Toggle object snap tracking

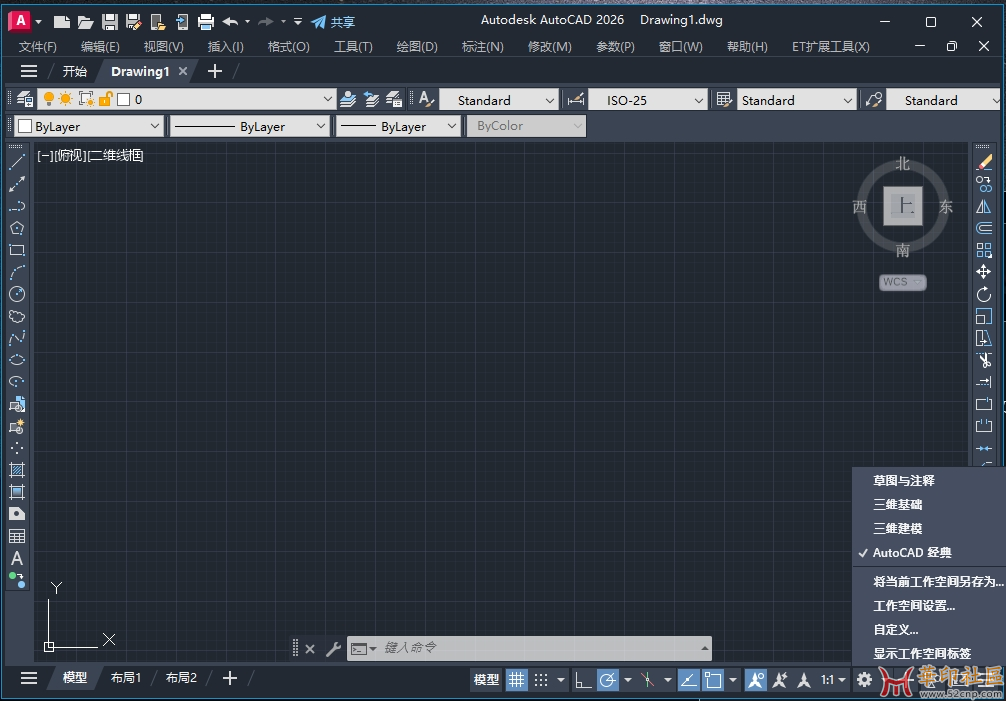point(688,680)
